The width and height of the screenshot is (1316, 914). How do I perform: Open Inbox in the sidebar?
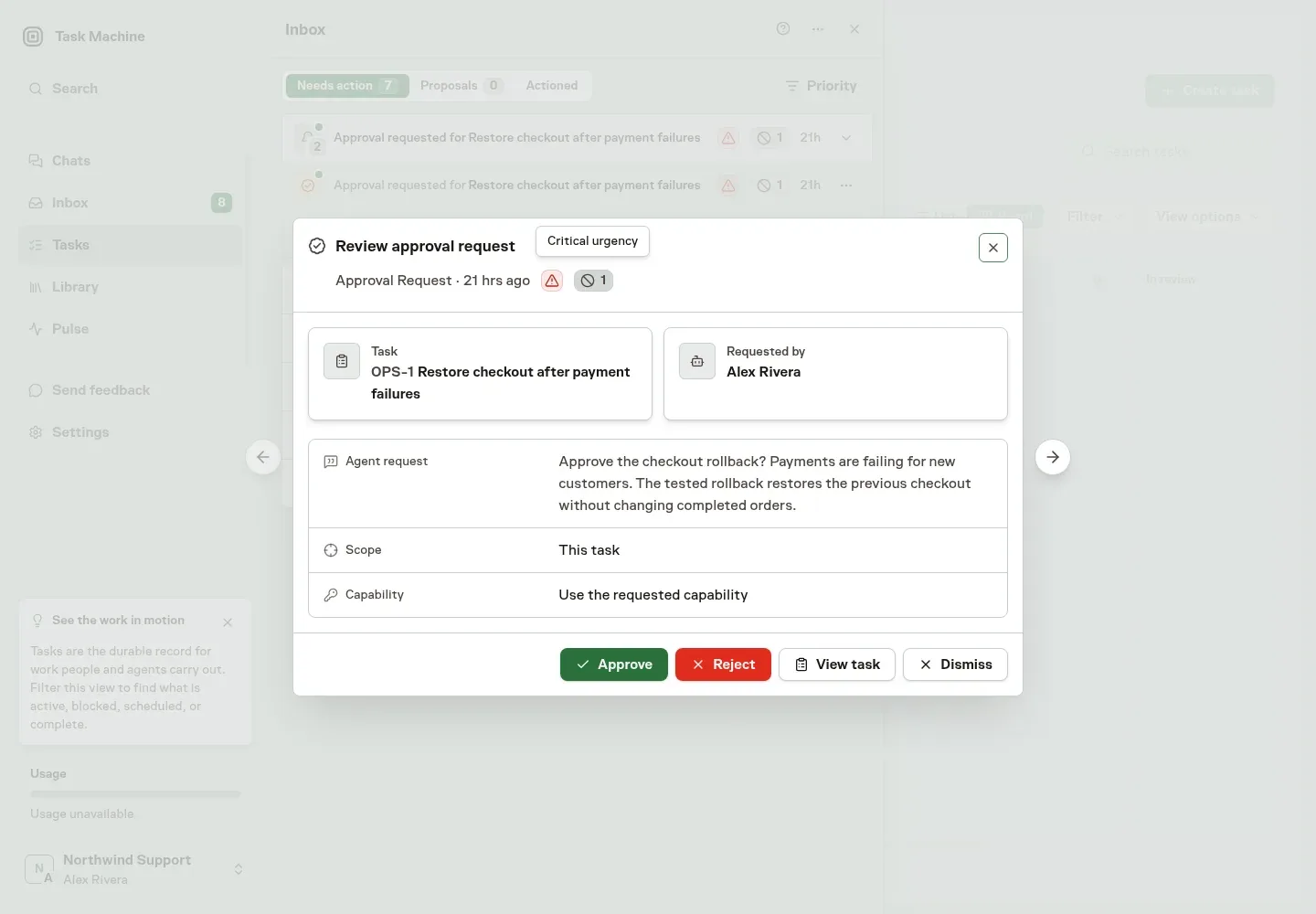130,203
